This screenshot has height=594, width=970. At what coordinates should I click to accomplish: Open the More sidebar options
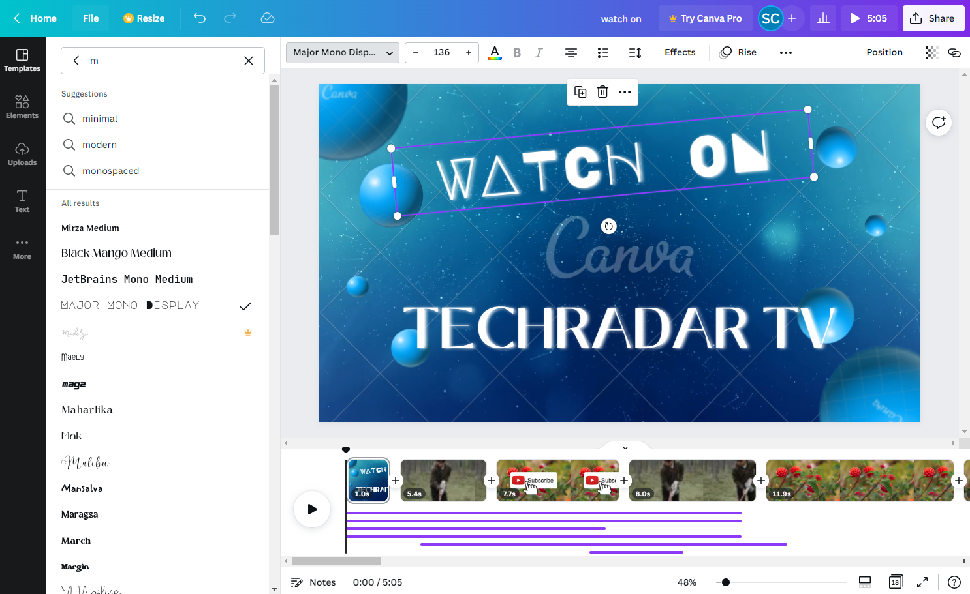(22, 248)
